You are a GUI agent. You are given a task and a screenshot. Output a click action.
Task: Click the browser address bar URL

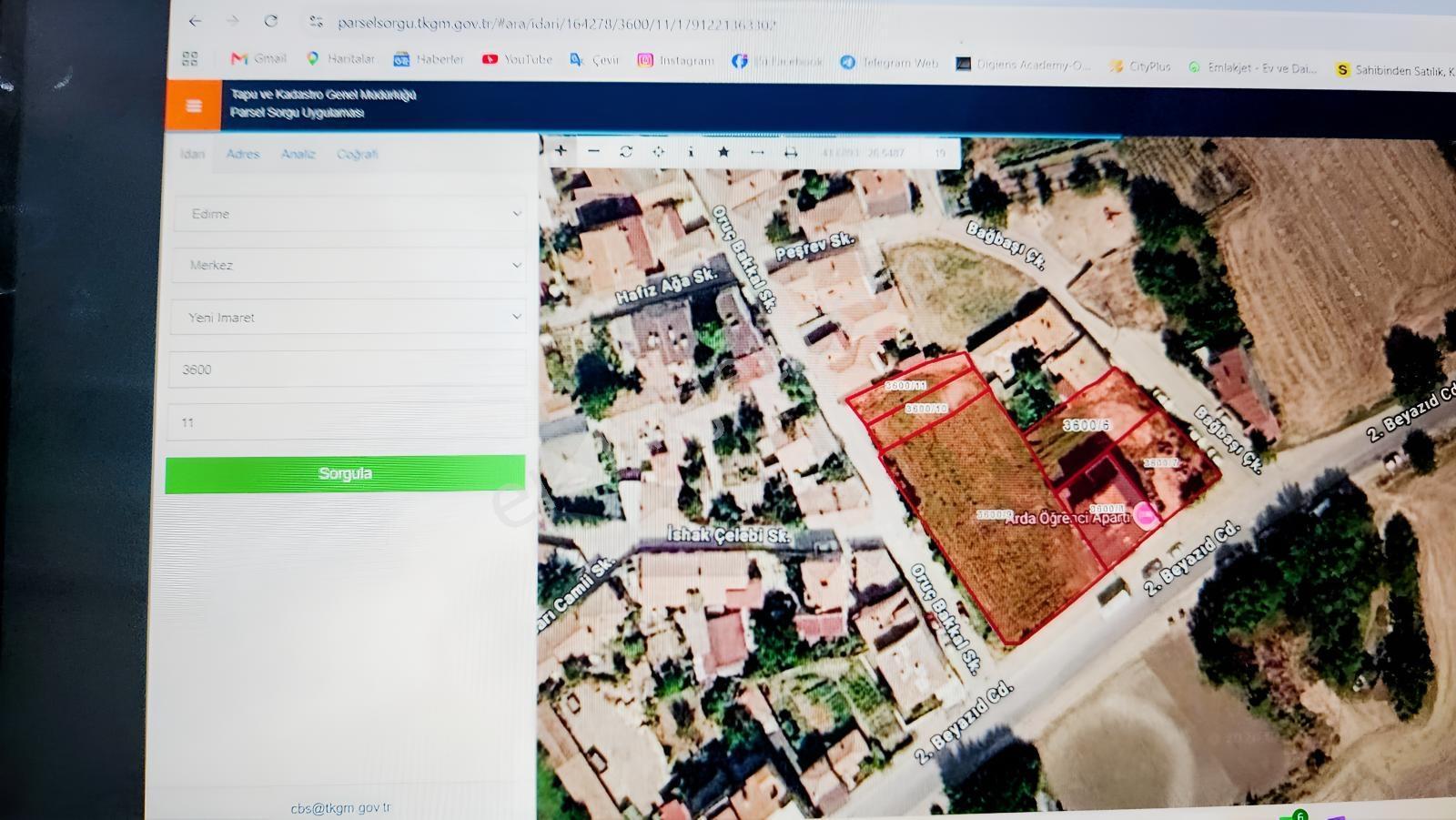[x=557, y=24]
